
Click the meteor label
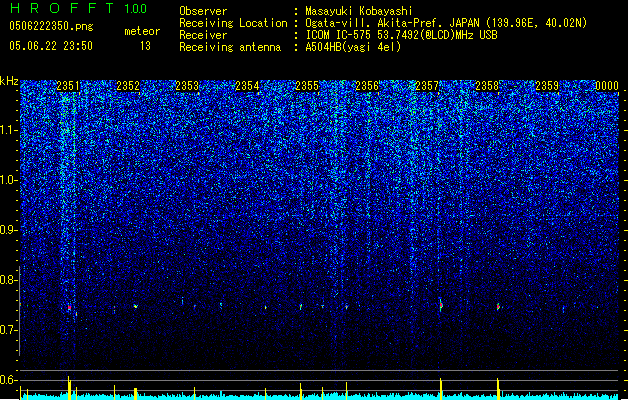[142, 31]
